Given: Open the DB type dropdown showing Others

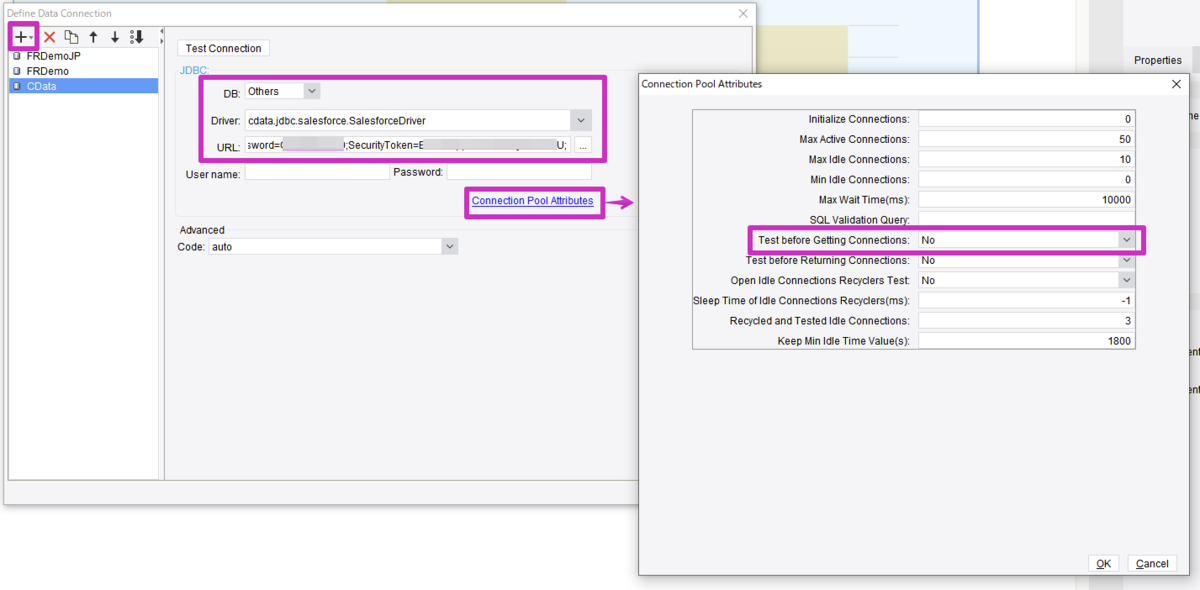Looking at the screenshot, I should [282, 91].
